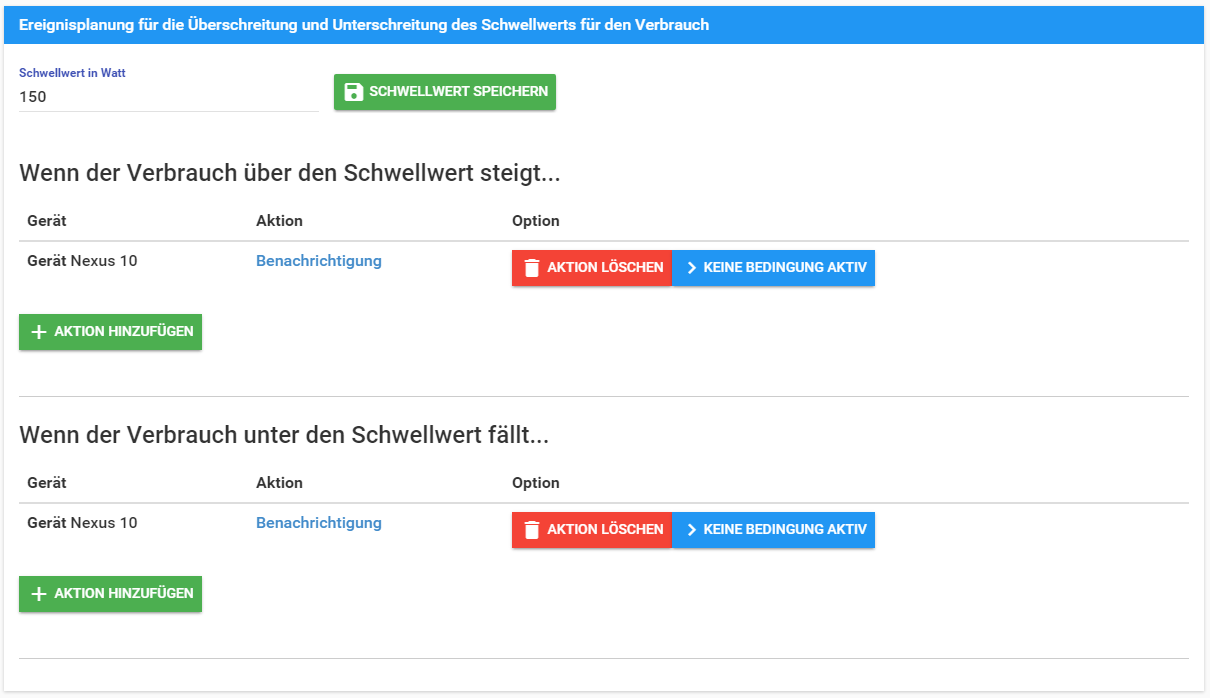Expand 'Keine Bedingung aktiv' for falling threshold
Image resolution: width=1210 pixels, height=698 pixels.
[773, 530]
